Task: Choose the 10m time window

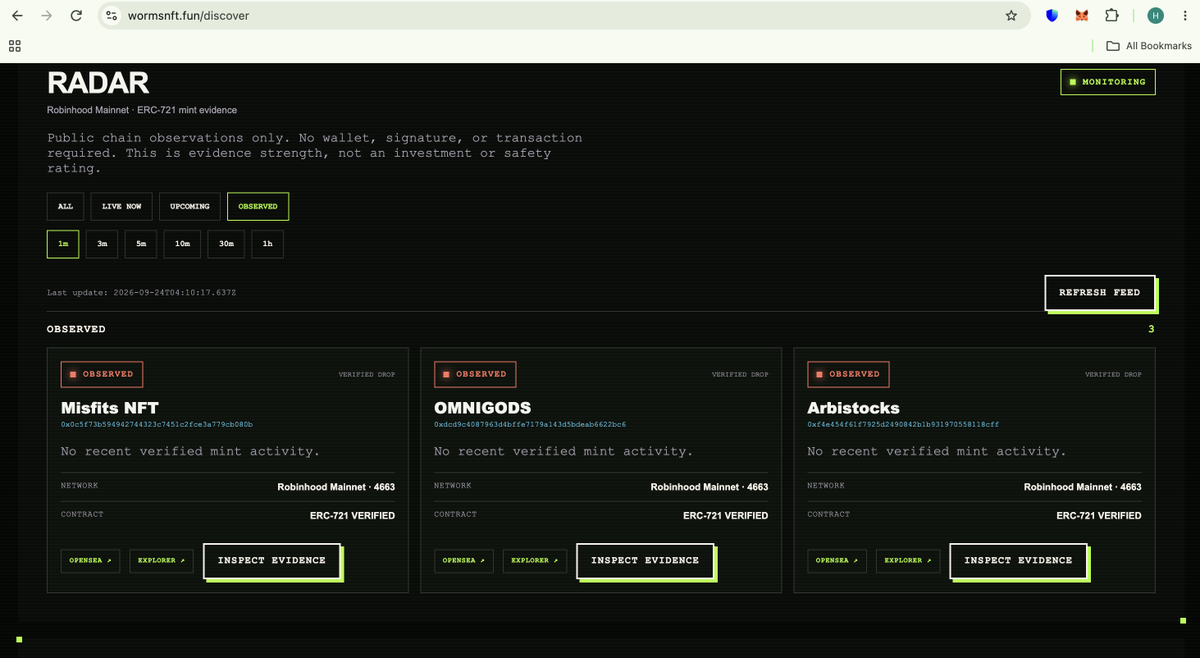Action: 182,244
